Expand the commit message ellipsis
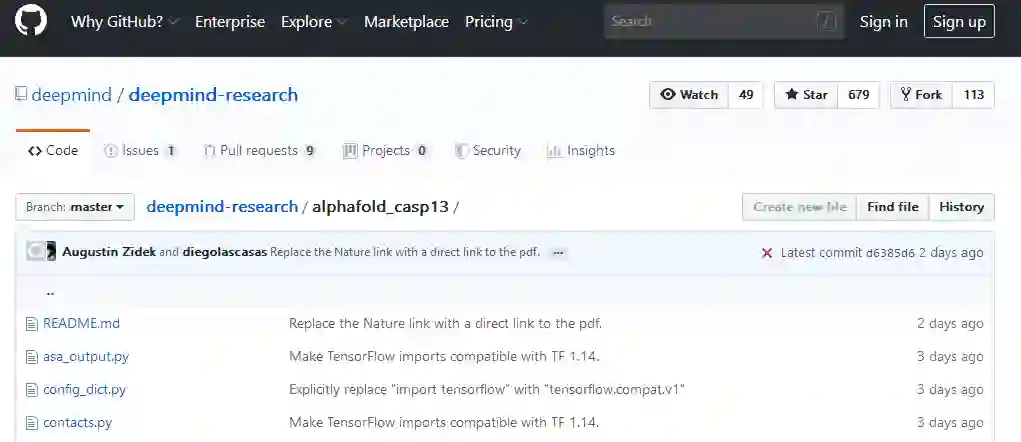 pyautogui.click(x=558, y=253)
